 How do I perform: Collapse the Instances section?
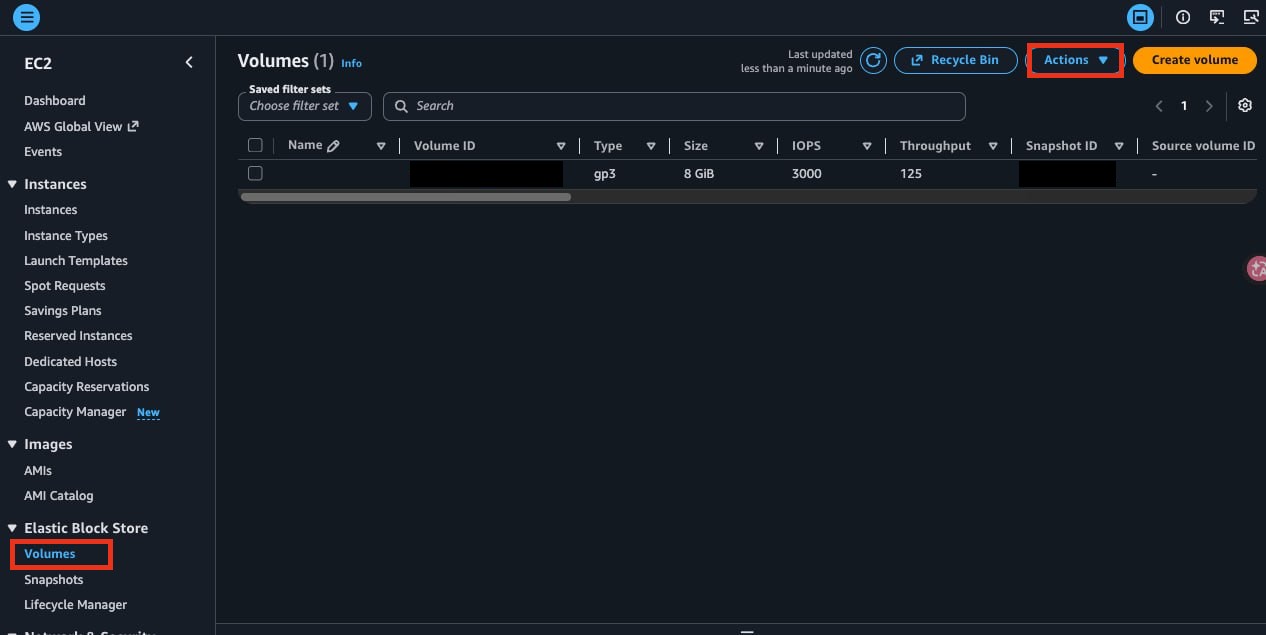(13, 184)
